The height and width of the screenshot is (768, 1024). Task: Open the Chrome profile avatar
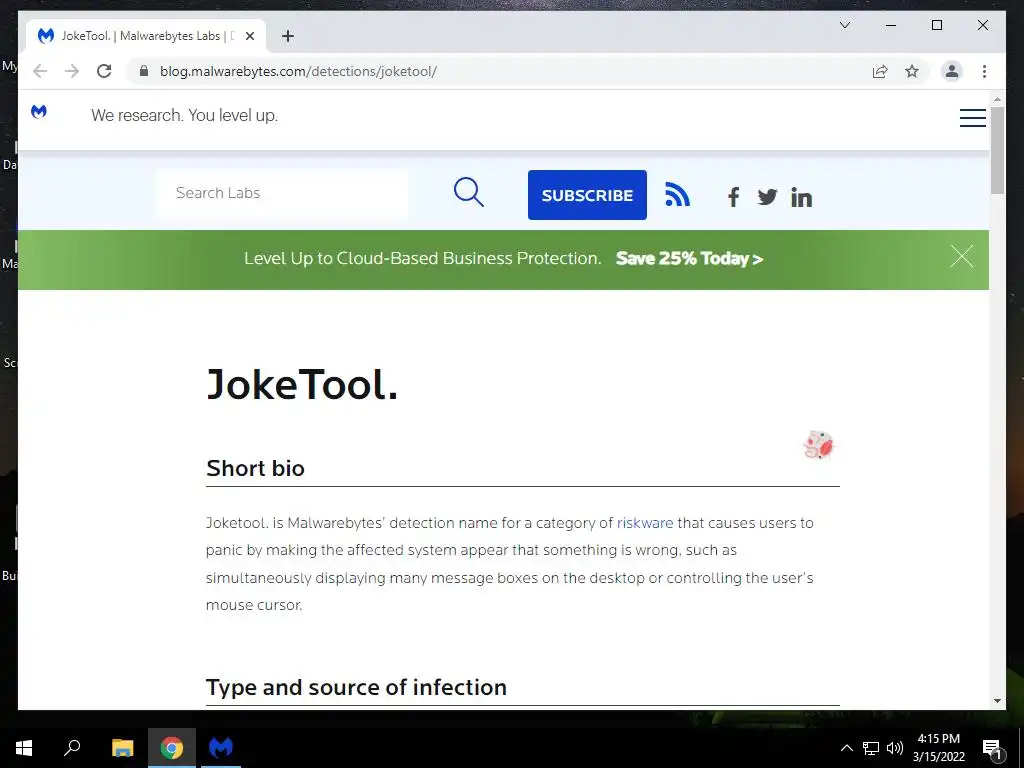[x=952, y=71]
